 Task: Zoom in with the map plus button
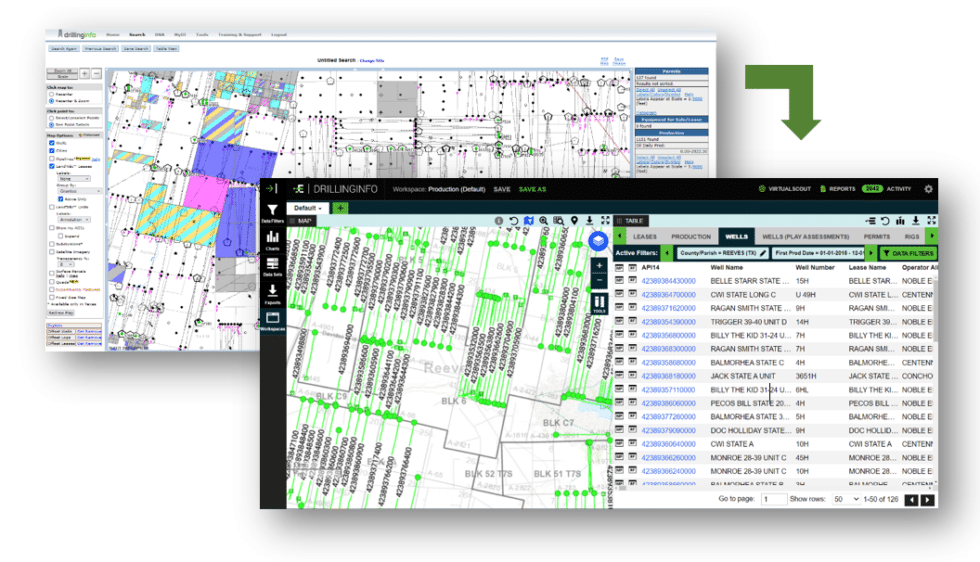(598, 266)
